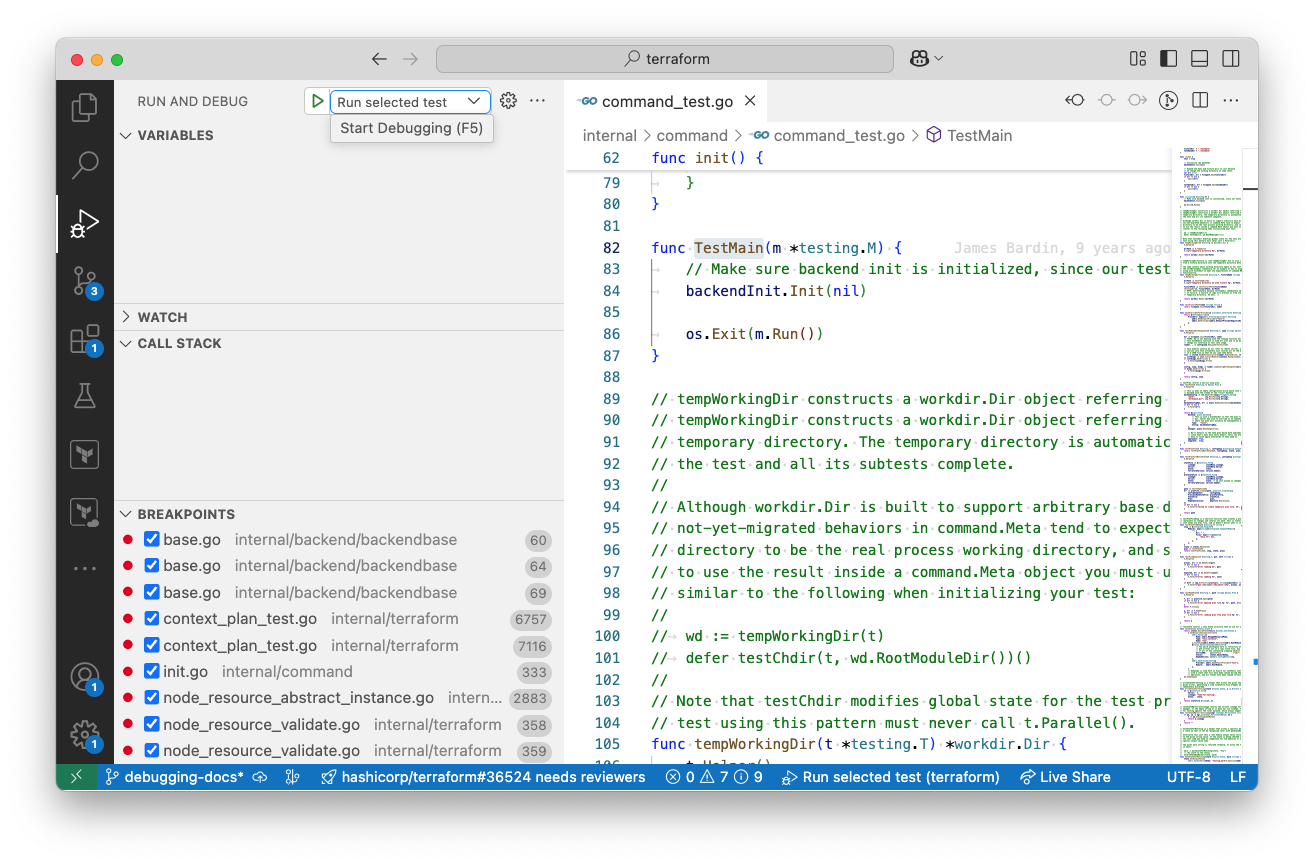
Task: Open the Explorer view
Action: [x=85, y=107]
